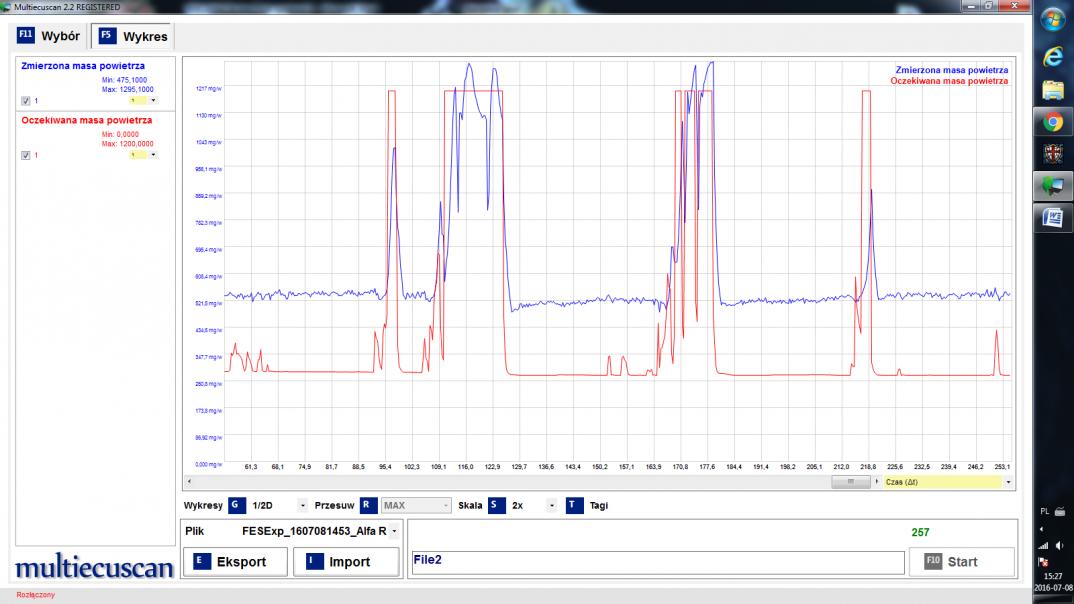Click the R shortcut icon beside Przesuw
Image resolution: width=1074 pixels, height=604 pixels.
point(368,506)
